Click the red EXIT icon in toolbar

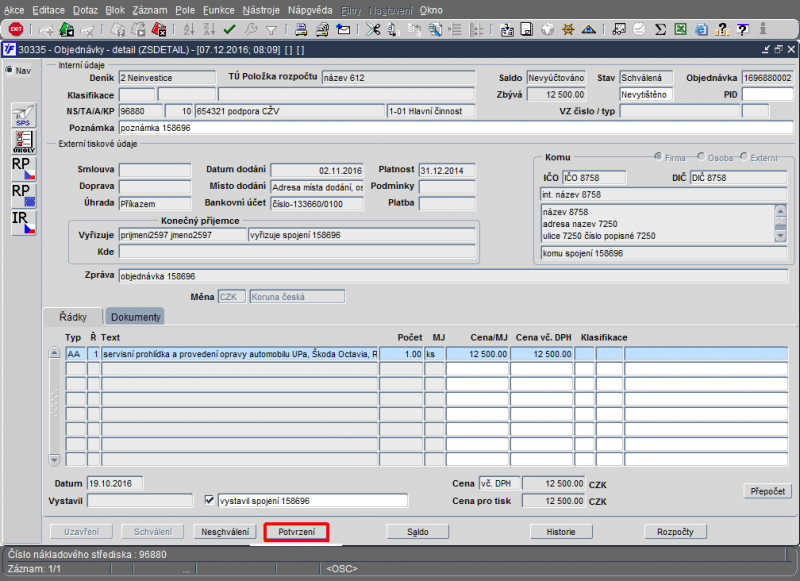[x=16, y=29]
